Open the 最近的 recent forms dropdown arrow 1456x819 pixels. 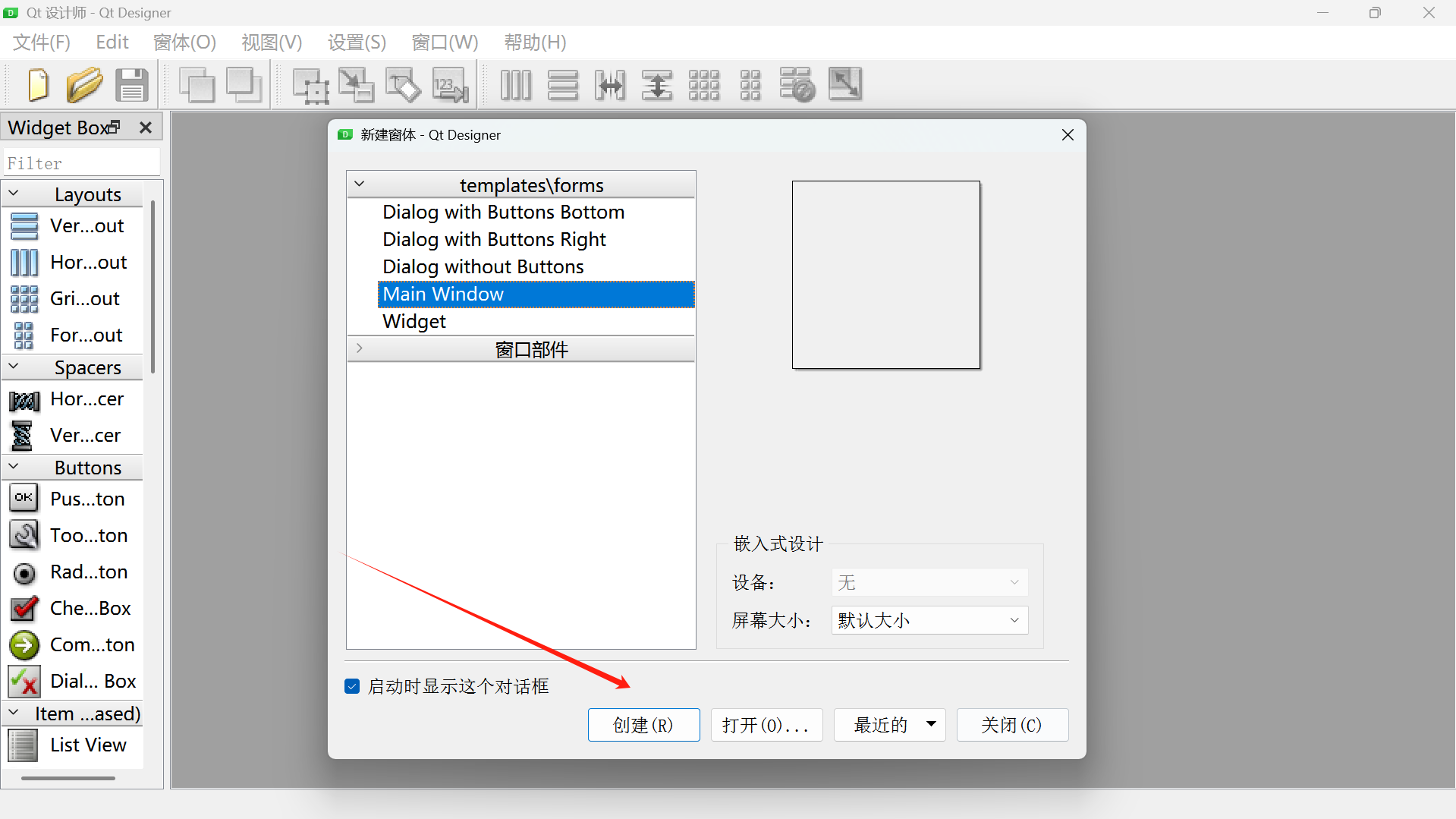point(931,724)
